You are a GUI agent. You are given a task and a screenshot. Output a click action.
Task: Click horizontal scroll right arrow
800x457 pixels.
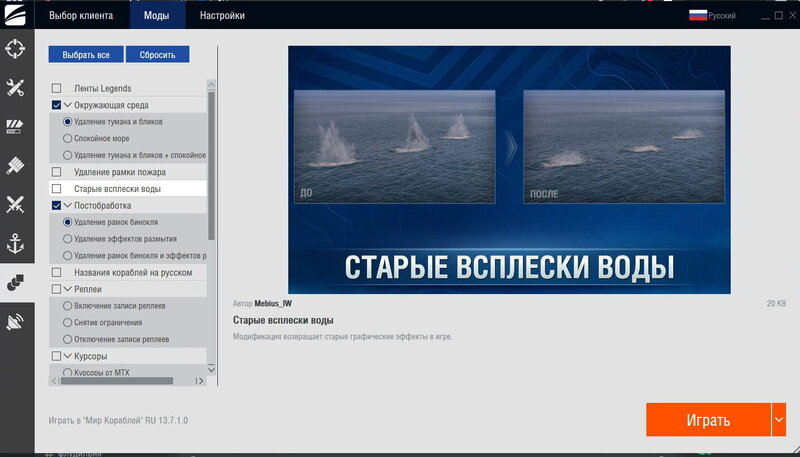pos(201,381)
